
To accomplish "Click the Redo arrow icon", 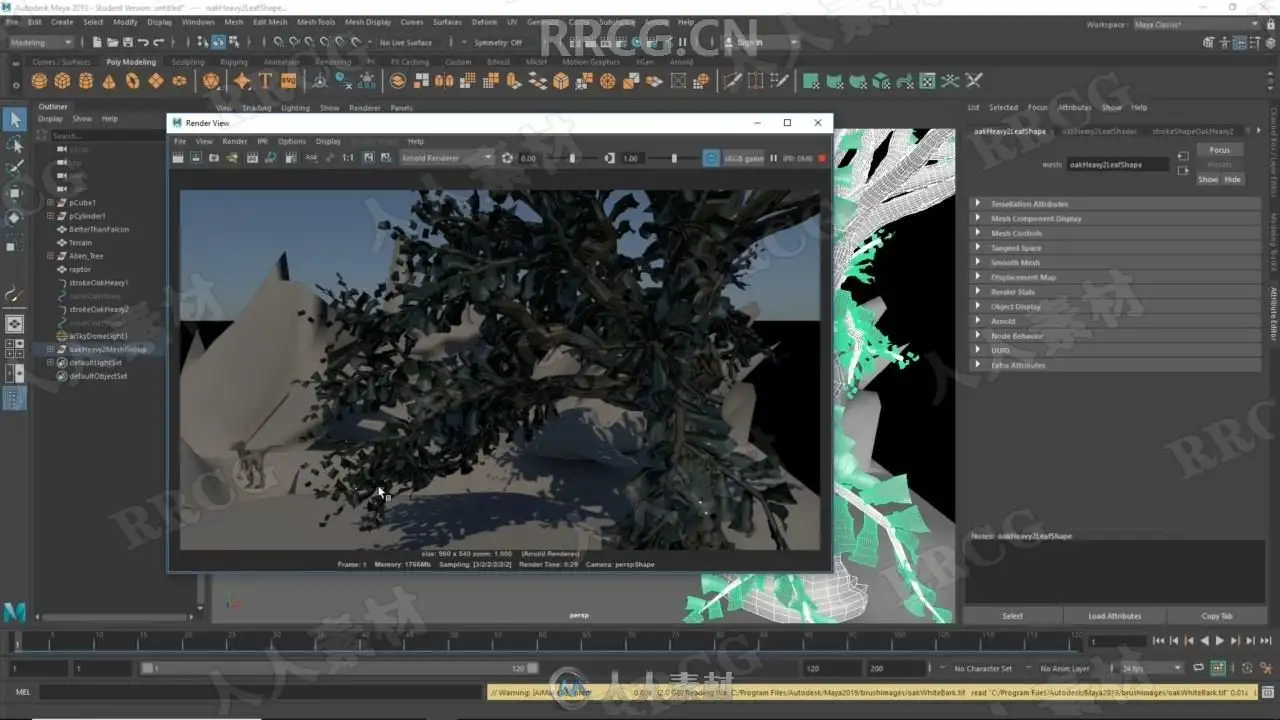I will (x=160, y=42).
